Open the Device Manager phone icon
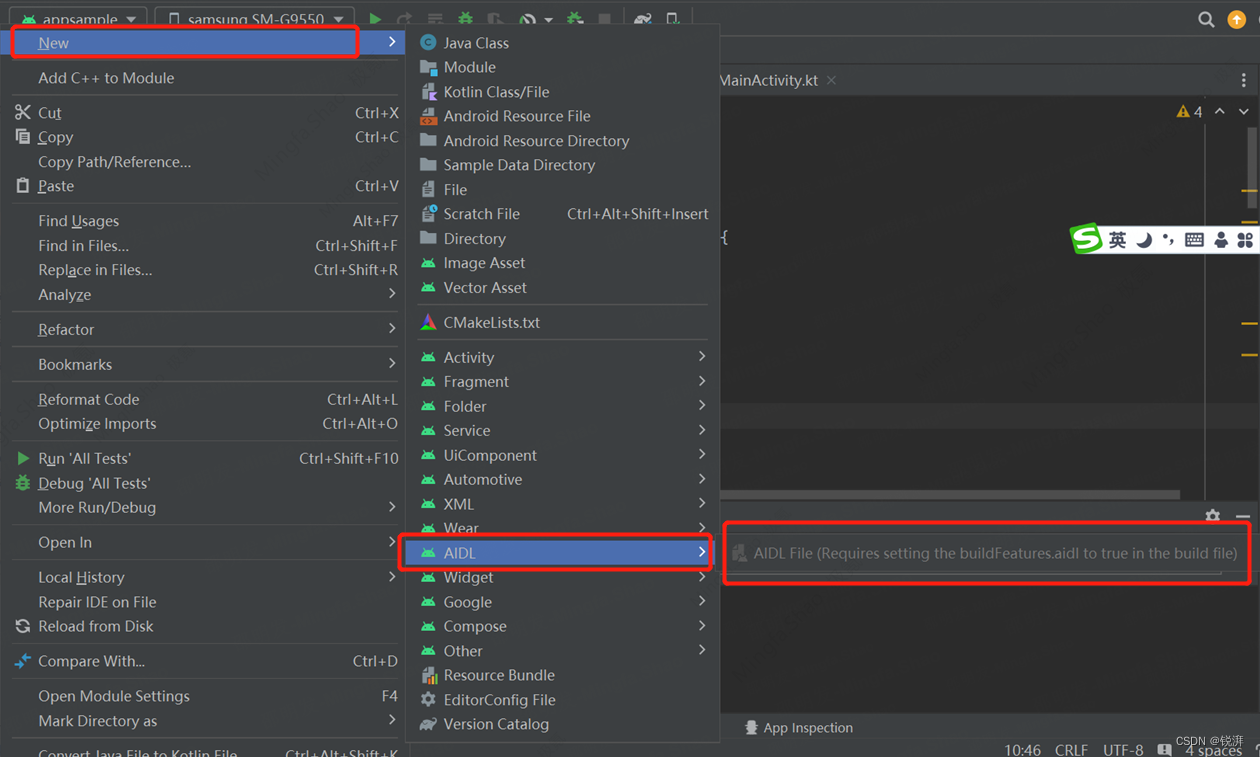Screen dimensions: 1260x757 pyautogui.click(x=672, y=18)
